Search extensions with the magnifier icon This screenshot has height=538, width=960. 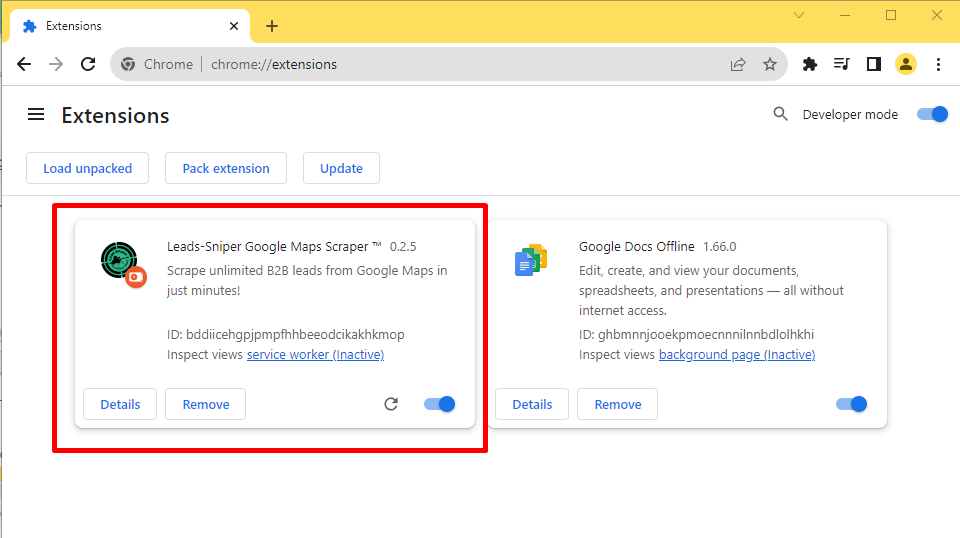pos(780,114)
